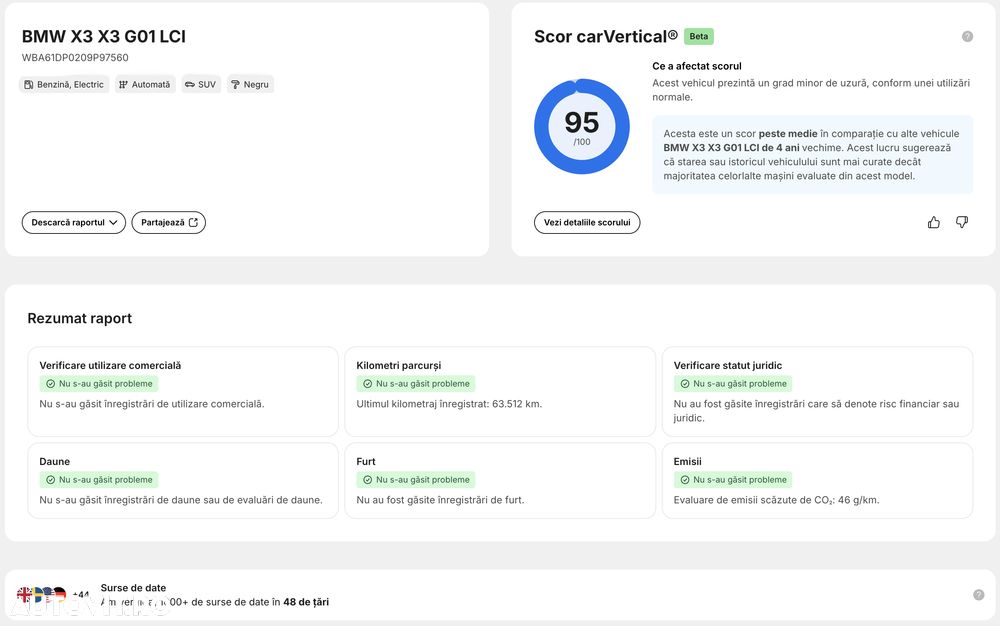The width and height of the screenshot is (1000, 626).
Task: Open the Kilometri parcurși summary card
Action: coord(500,391)
